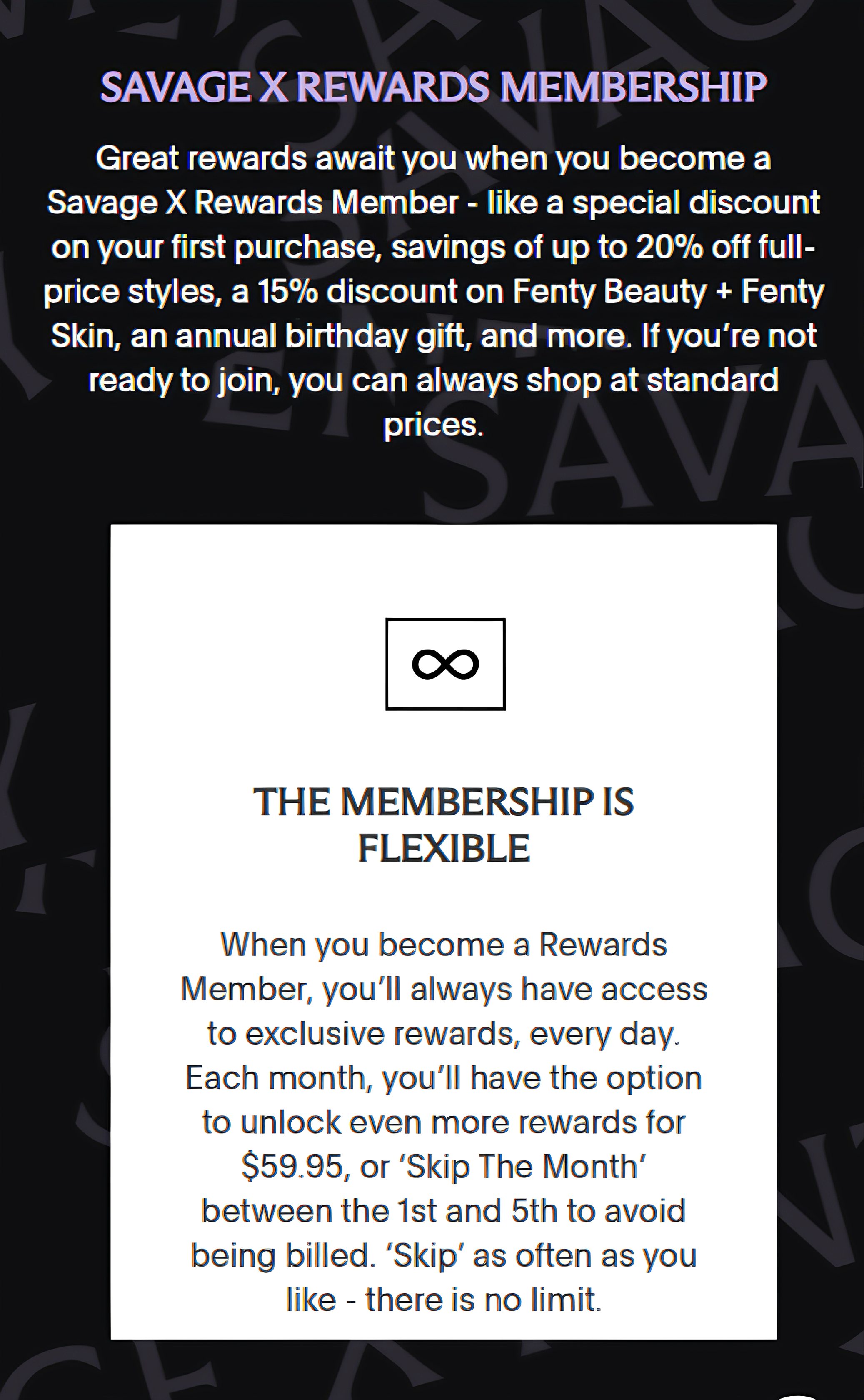Tap 'there is no limit' text
The height and width of the screenshot is (1400, 864).
pos(483,1300)
